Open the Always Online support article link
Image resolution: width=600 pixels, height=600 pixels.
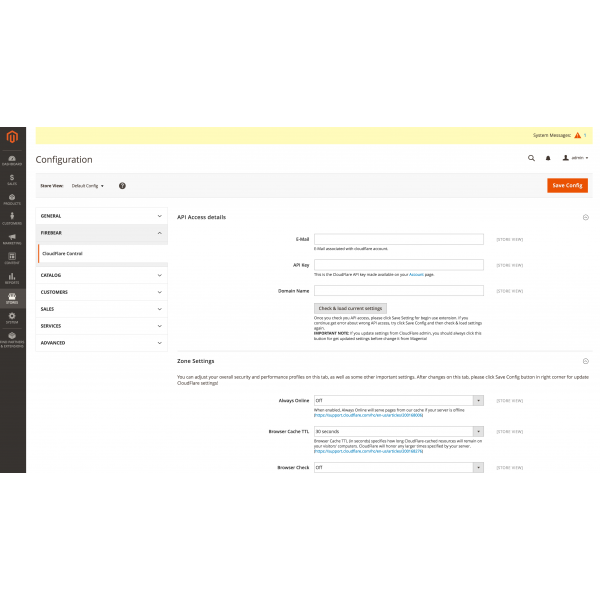[368, 415]
